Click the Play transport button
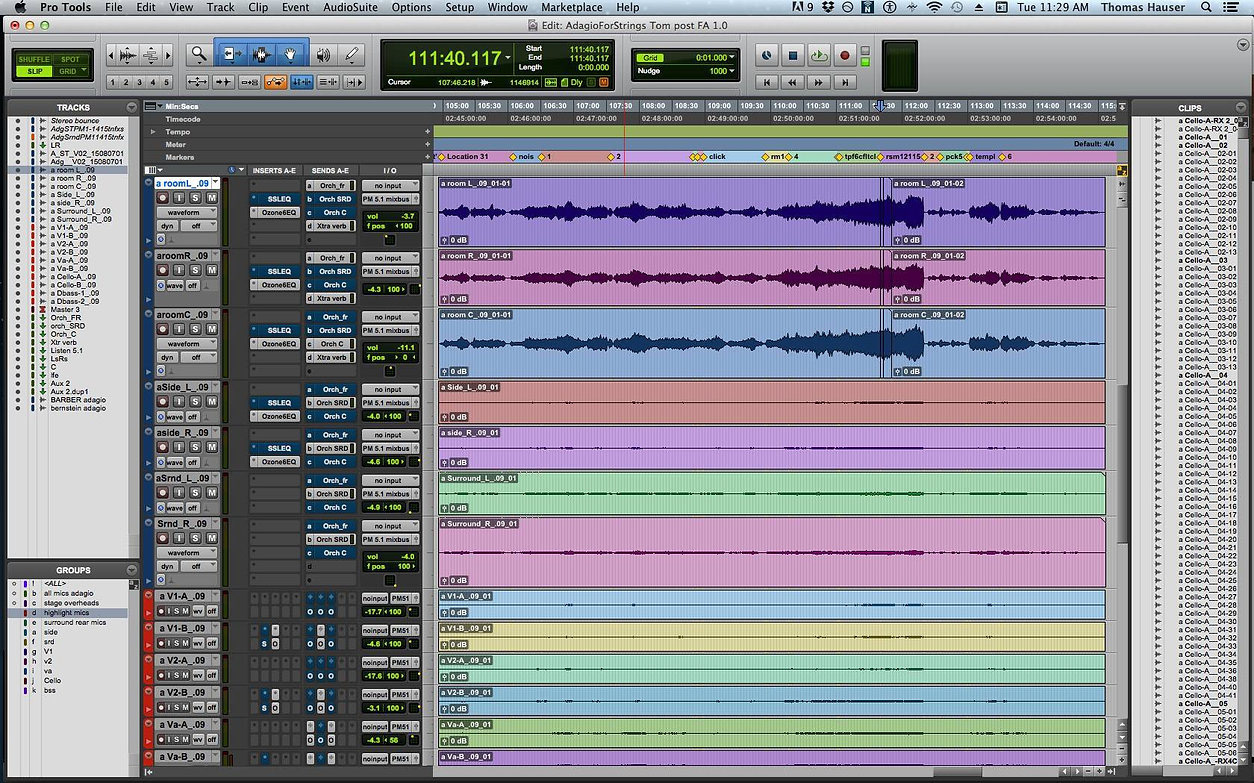Viewport: 1254px width, 783px height. coord(819,56)
